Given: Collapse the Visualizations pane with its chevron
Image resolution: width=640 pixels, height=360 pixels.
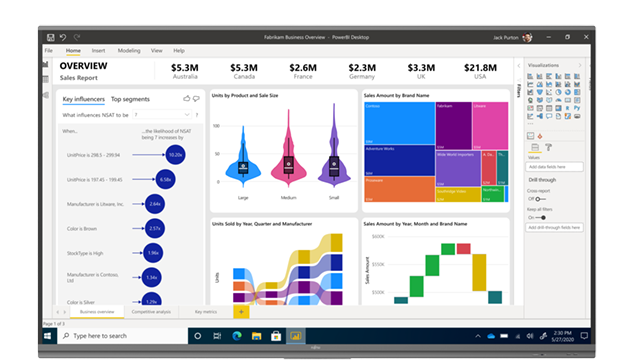Looking at the screenshot, I should click(x=580, y=65).
